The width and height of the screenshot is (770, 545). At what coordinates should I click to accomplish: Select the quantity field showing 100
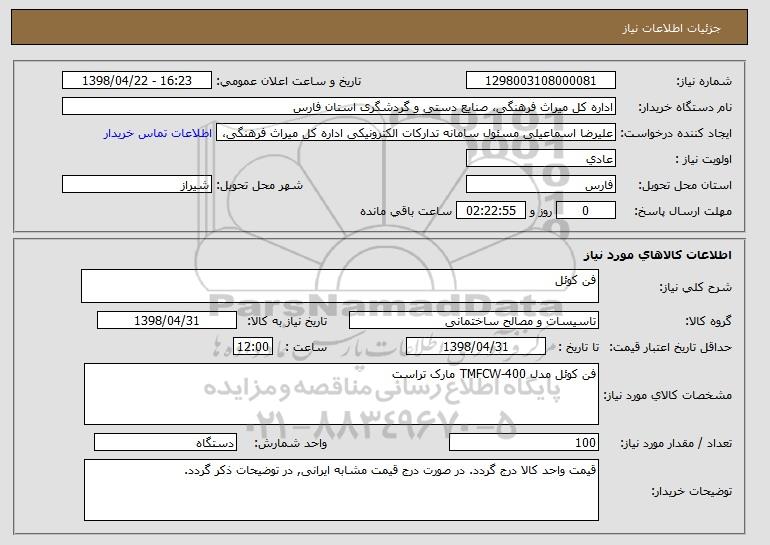point(524,442)
